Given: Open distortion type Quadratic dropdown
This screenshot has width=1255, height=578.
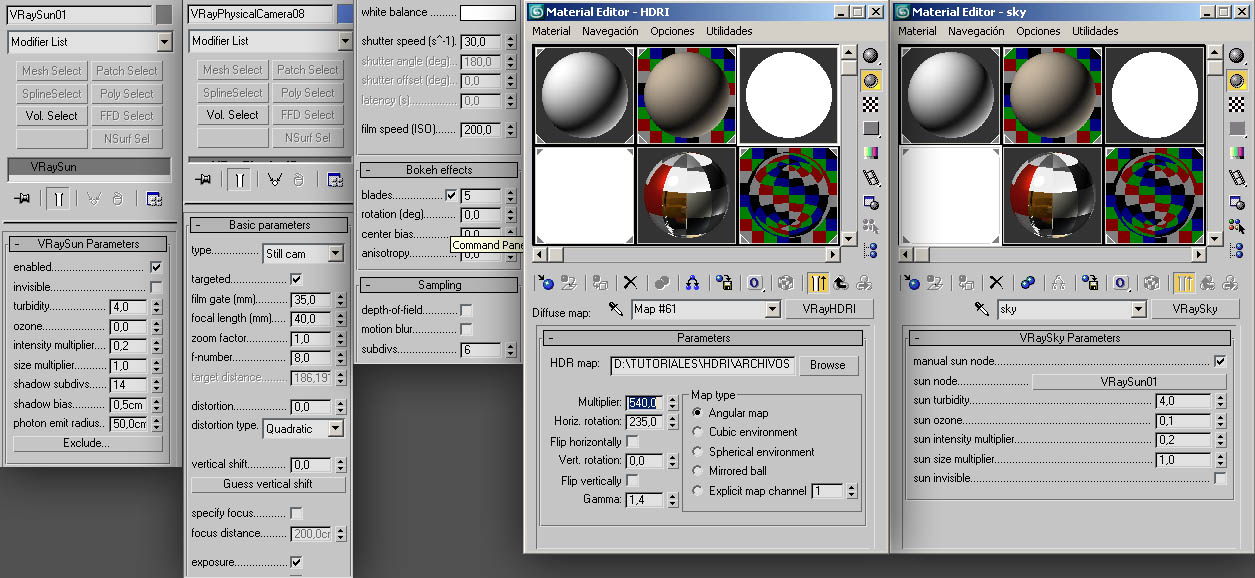Looking at the screenshot, I should click(x=335, y=428).
